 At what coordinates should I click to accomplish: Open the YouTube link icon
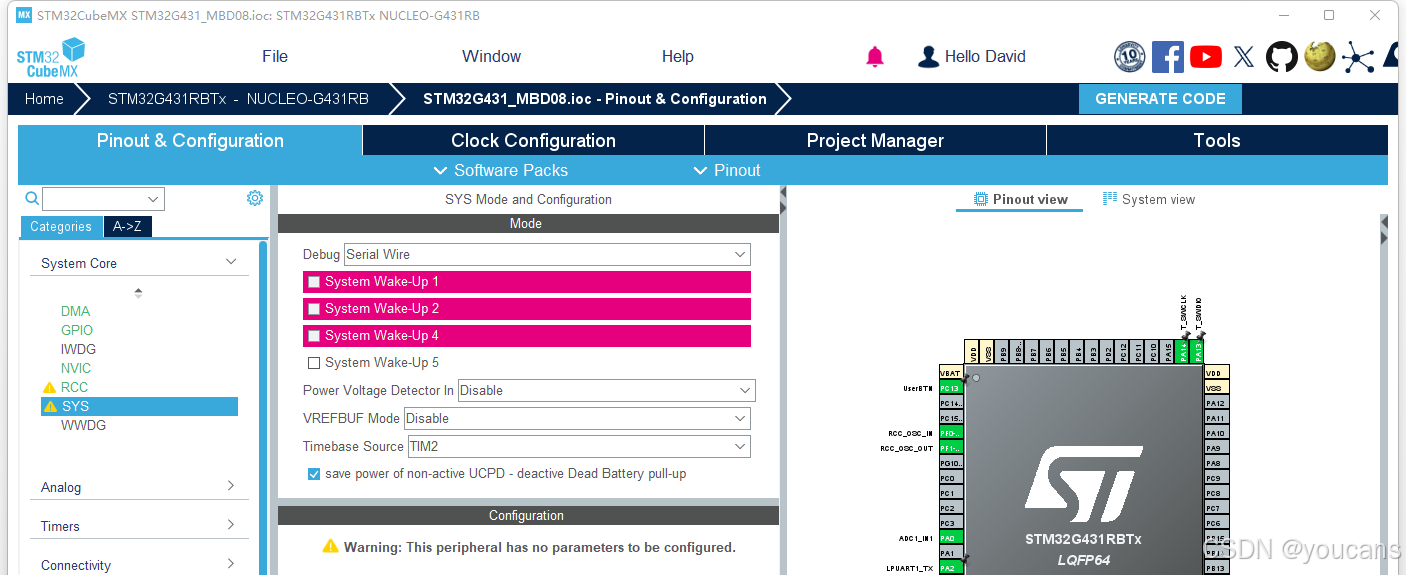click(x=1206, y=57)
